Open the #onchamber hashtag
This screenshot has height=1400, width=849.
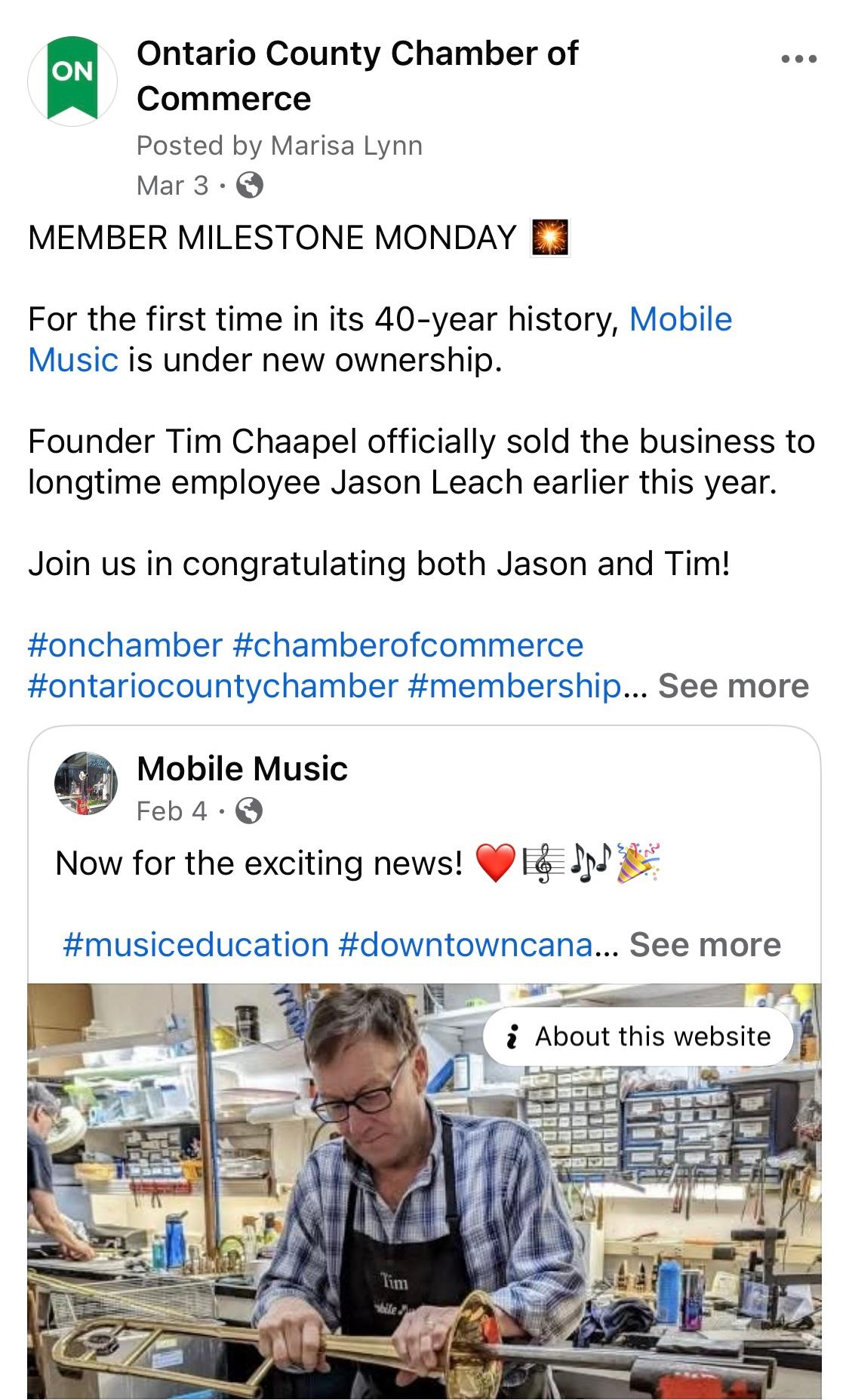coord(125,645)
